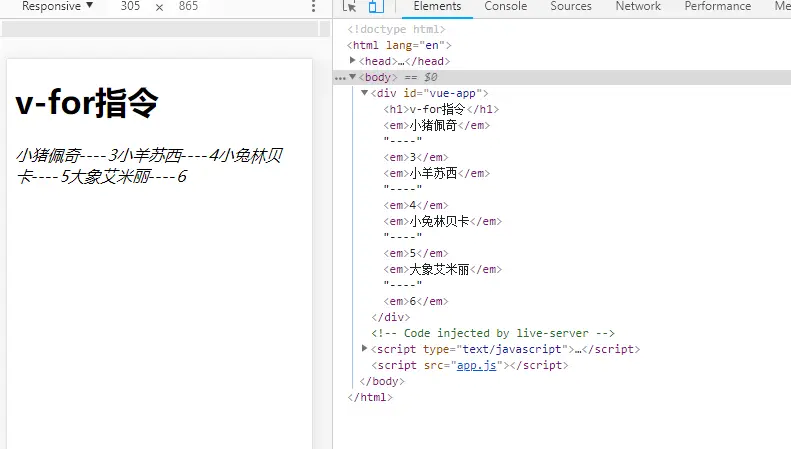
Task: Open the Responsive device dropdown
Action: pyautogui.click(x=58, y=6)
